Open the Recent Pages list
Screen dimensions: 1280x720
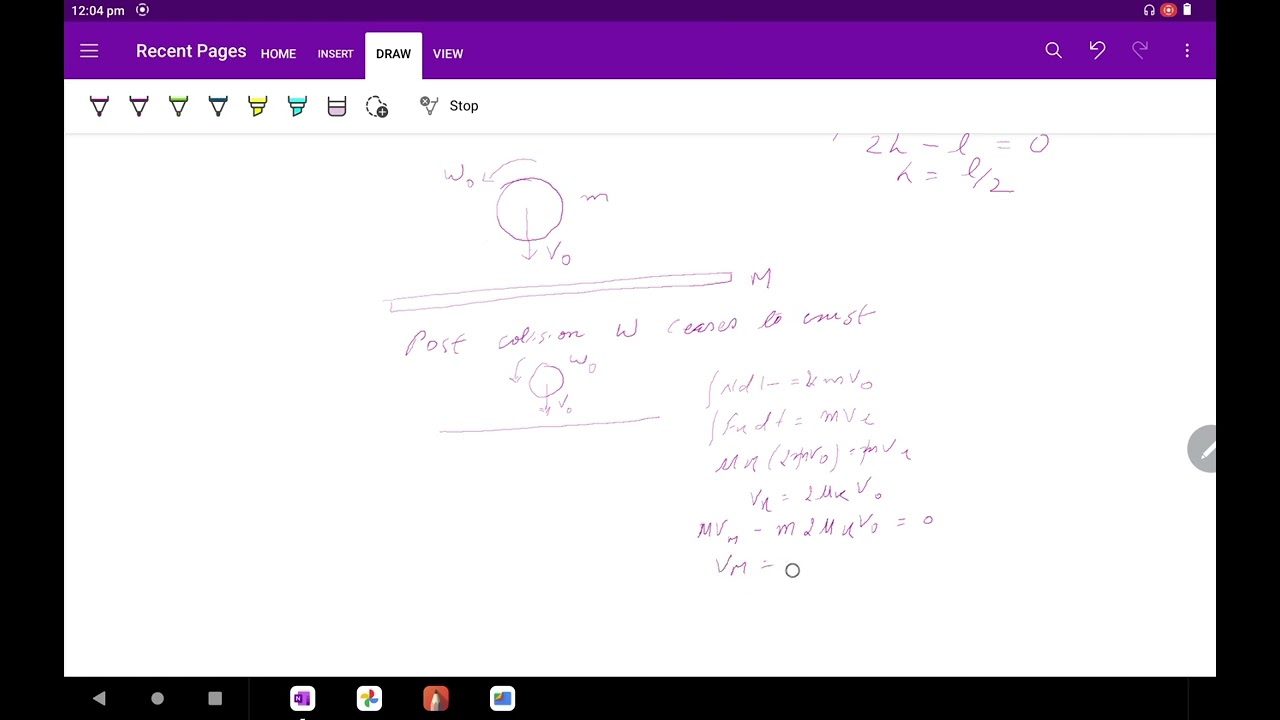[191, 51]
